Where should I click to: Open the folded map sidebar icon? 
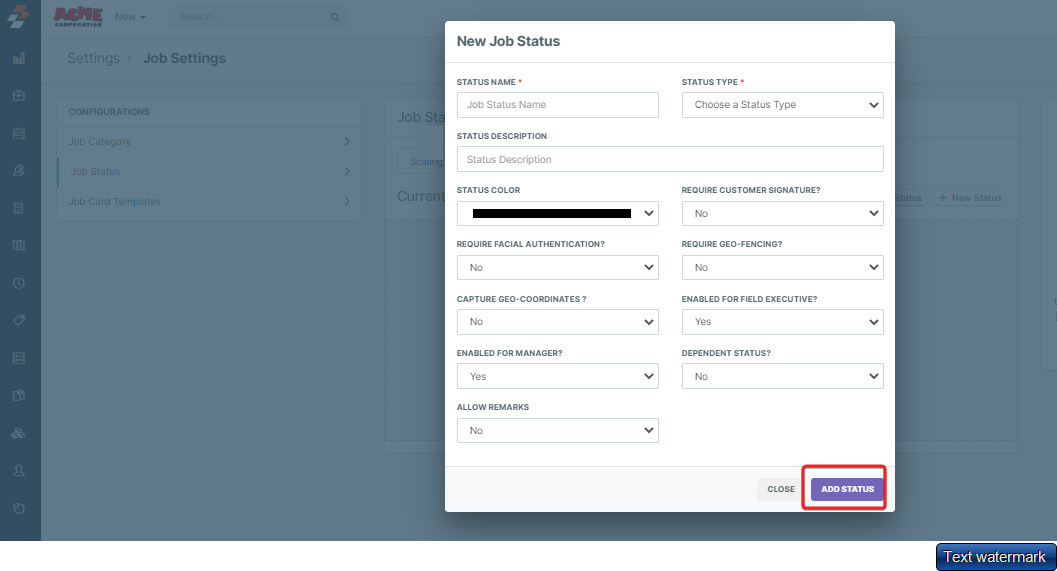(19, 245)
